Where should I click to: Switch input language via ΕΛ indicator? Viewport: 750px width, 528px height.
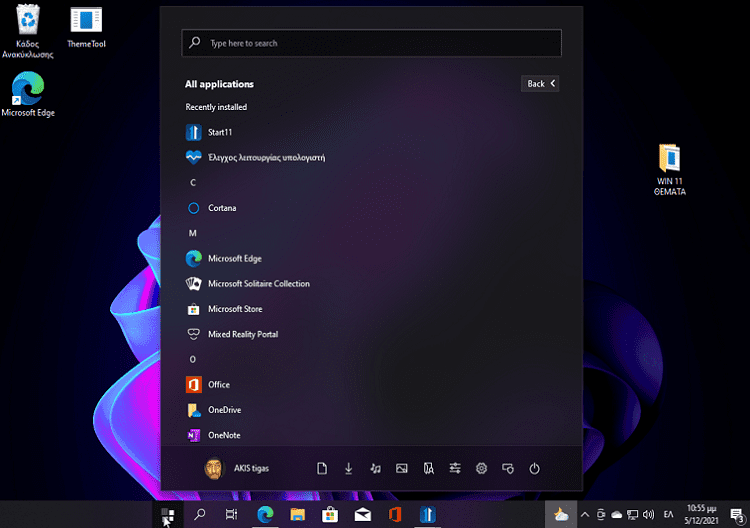tap(669, 515)
